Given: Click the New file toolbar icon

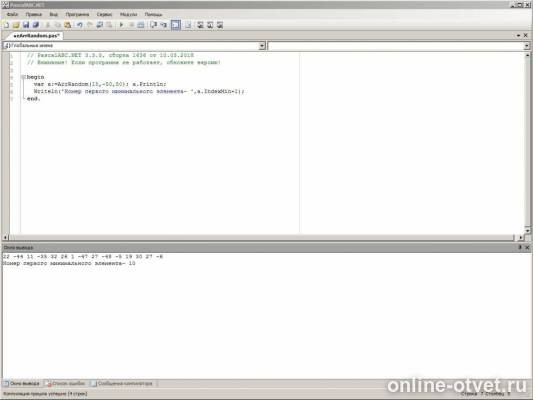Looking at the screenshot, I should [6, 25].
